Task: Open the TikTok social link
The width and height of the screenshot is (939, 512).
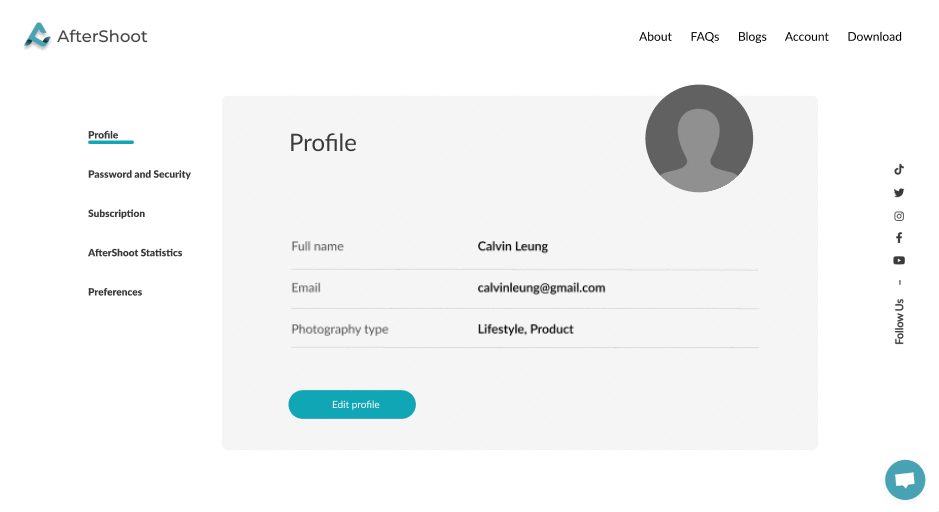Action: [899, 169]
